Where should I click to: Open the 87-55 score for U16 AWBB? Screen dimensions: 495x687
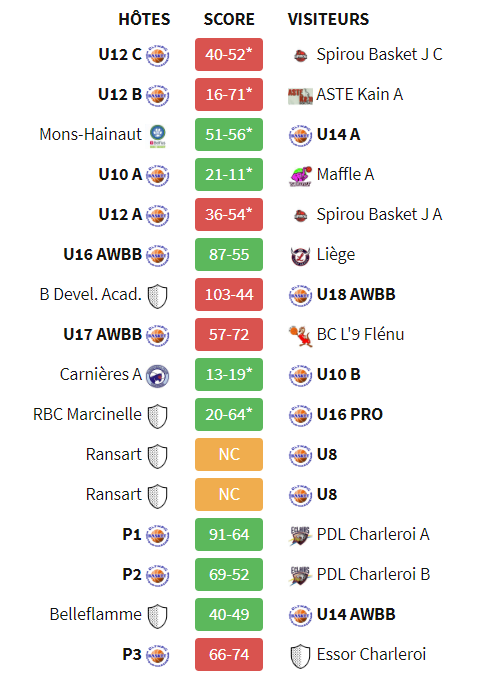pyautogui.click(x=229, y=255)
